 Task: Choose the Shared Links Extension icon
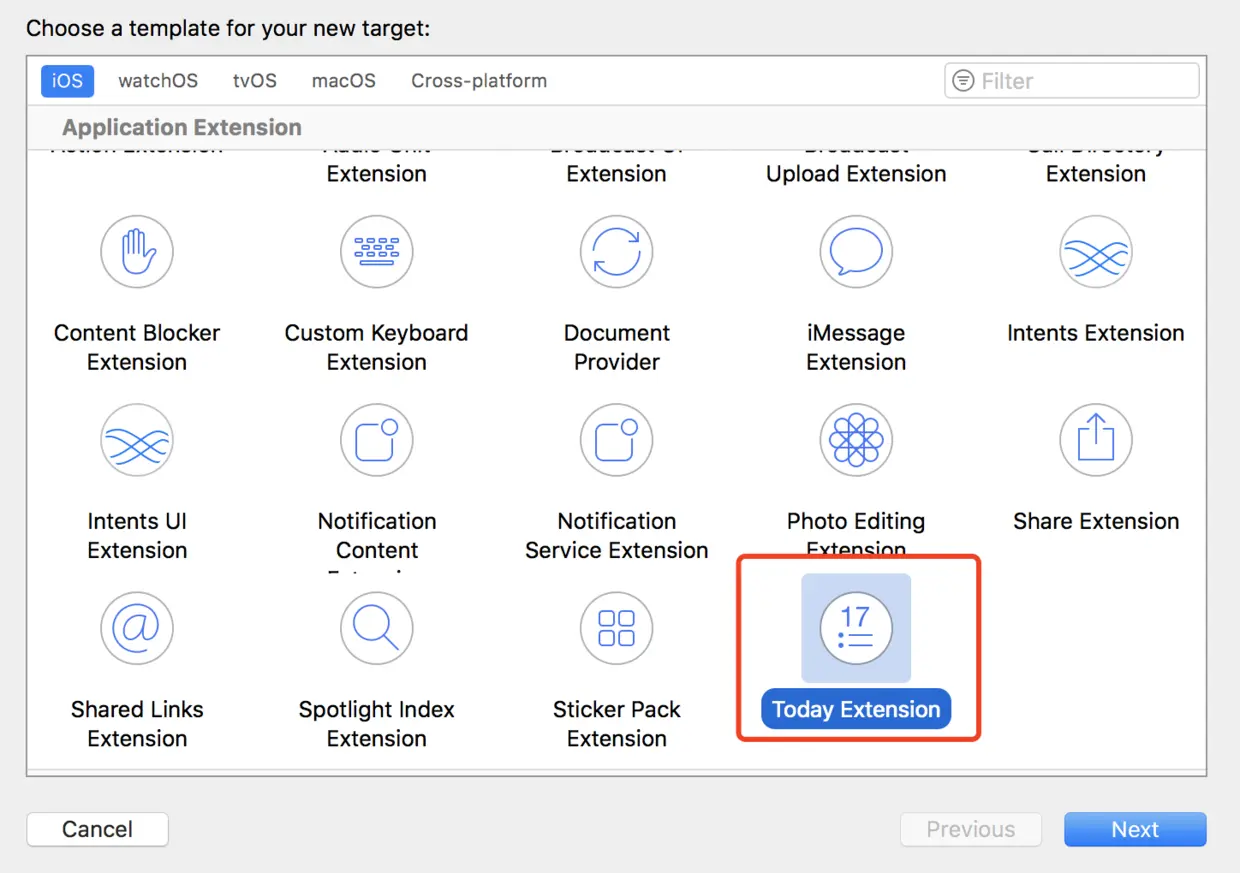tap(137, 628)
